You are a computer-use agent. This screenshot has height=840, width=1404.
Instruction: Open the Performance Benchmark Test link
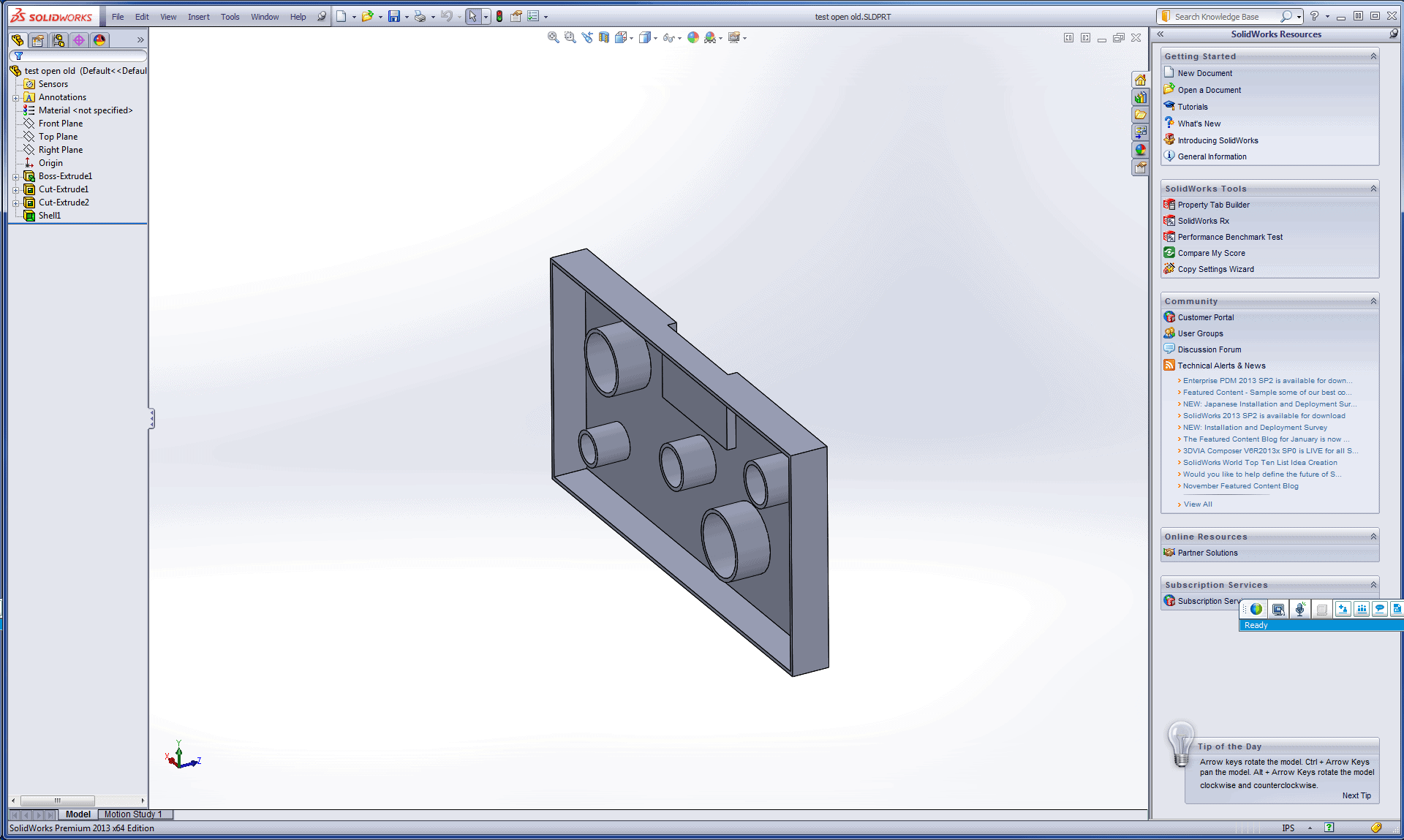1230,237
